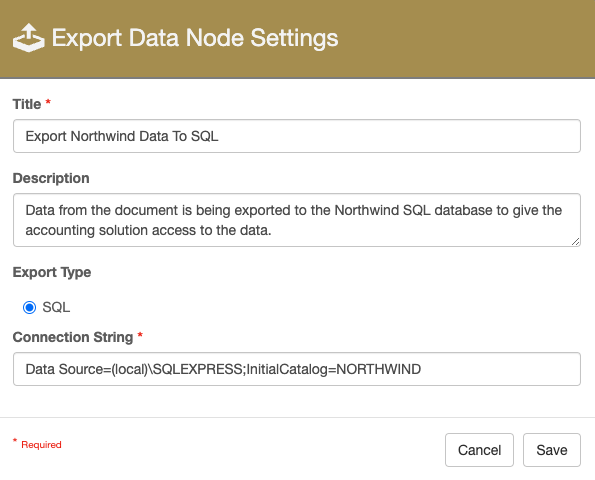Click the red asterisk beside Connection String
Screen dimensions: 595x480
tap(140, 335)
